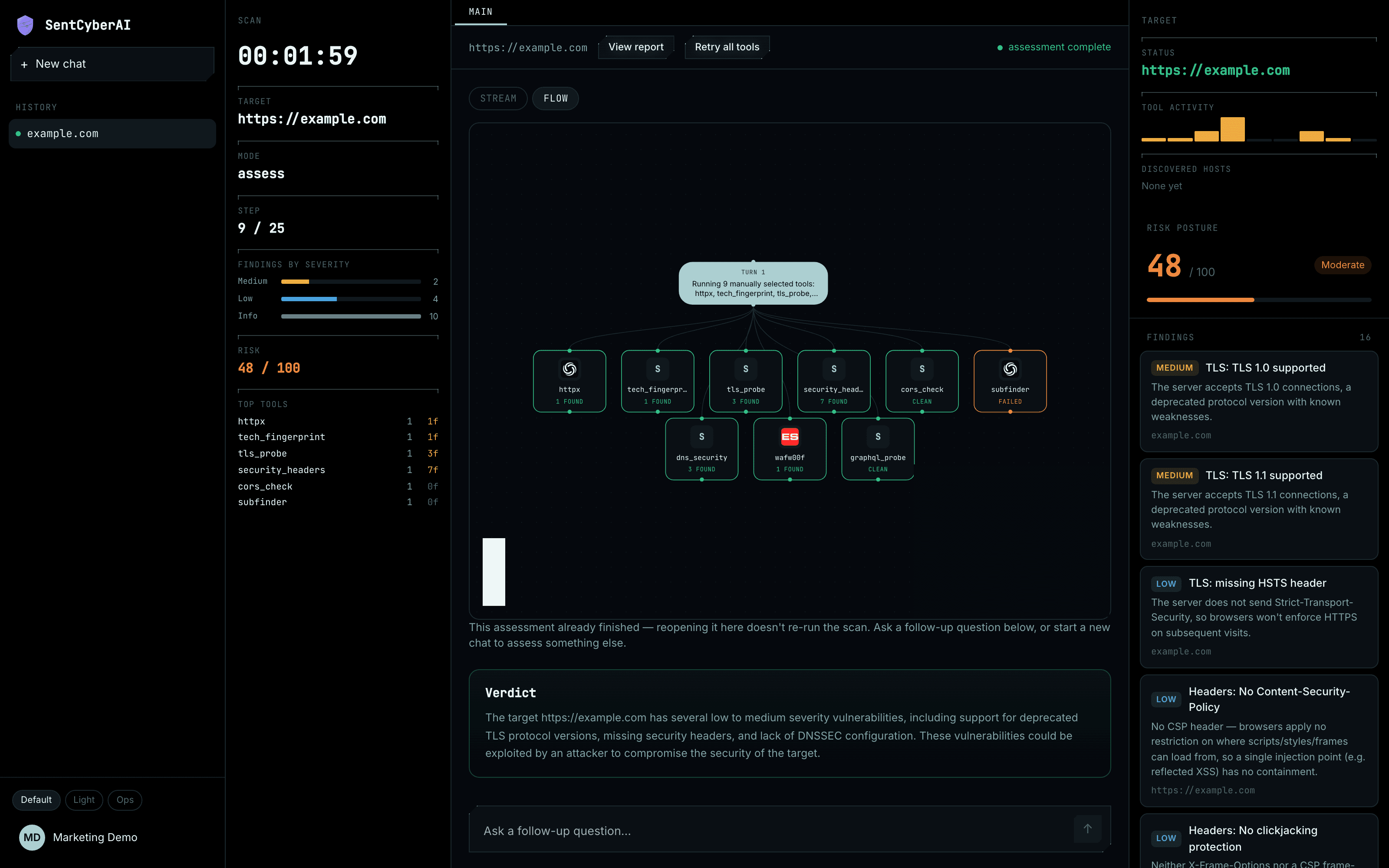Click the Verdict heading
Image resolution: width=1389 pixels, height=868 pixels.
[x=510, y=692]
